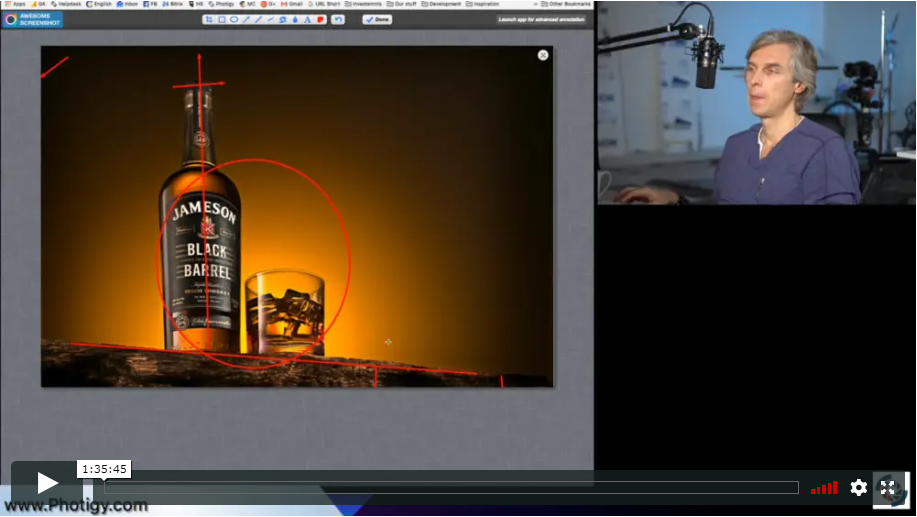Open the Helpdesk bookmark

point(64,4)
